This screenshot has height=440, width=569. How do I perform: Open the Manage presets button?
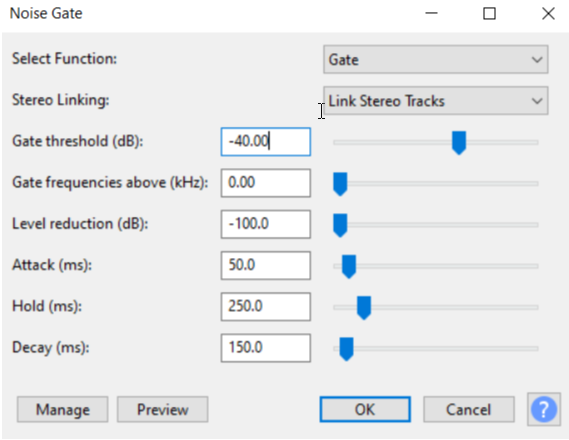tap(62, 410)
